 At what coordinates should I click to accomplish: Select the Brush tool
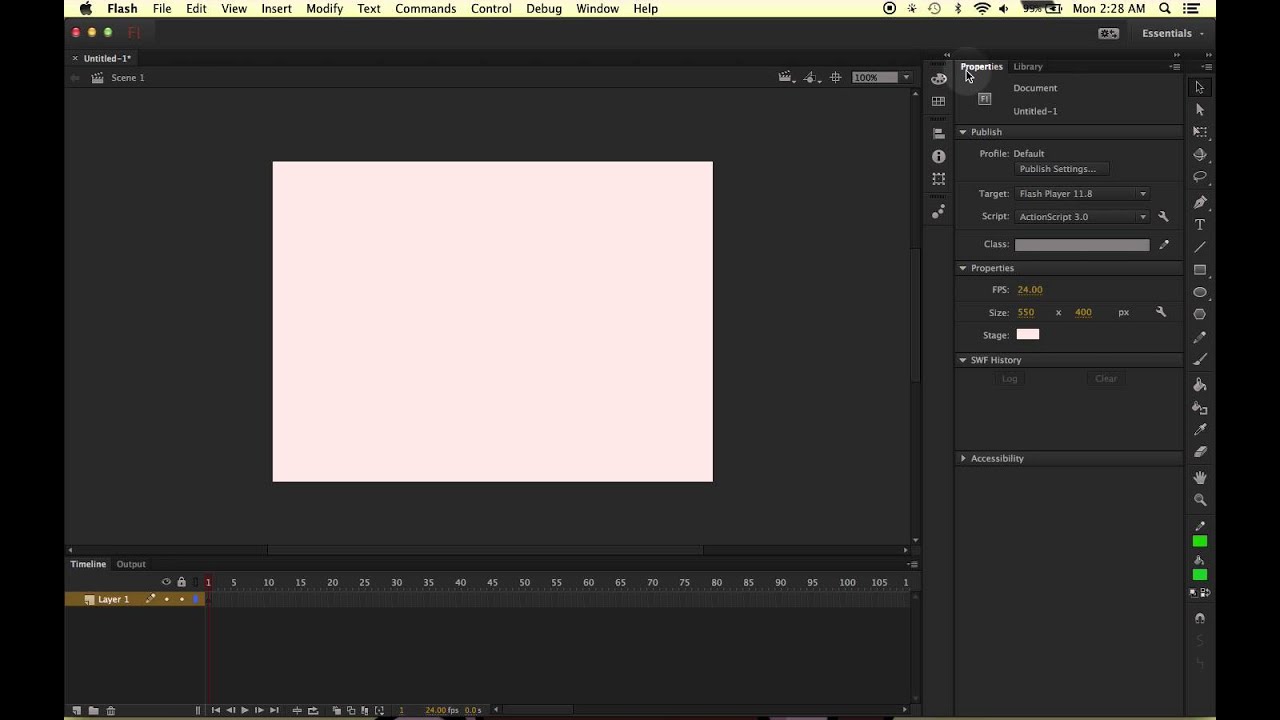(1200, 359)
